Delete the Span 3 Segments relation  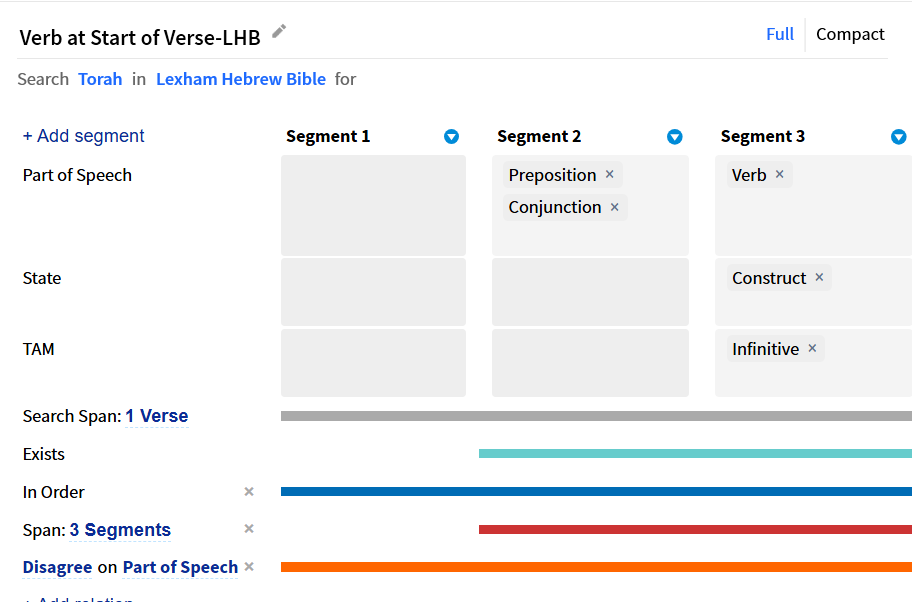(x=249, y=529)
